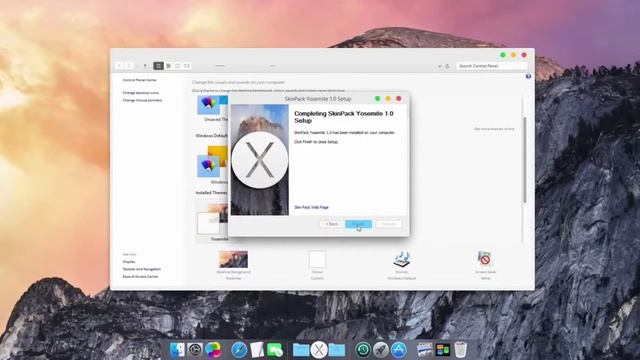Launch Safari compass from the dock
This screenshot has width=640, height=360.
coord(239,350)
